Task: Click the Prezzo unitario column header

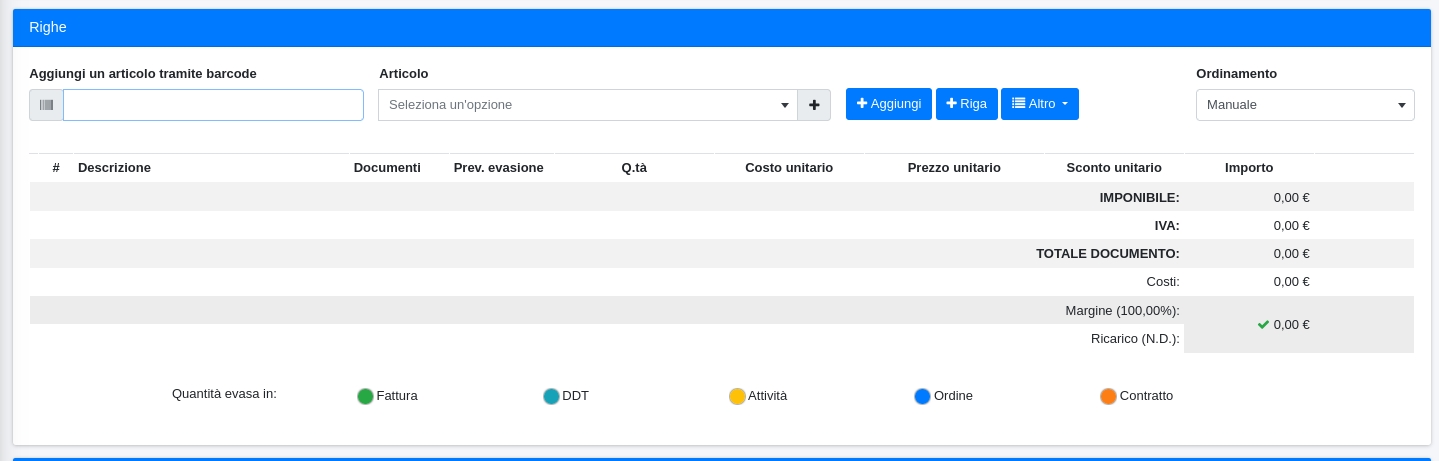Action: point(953,168)
